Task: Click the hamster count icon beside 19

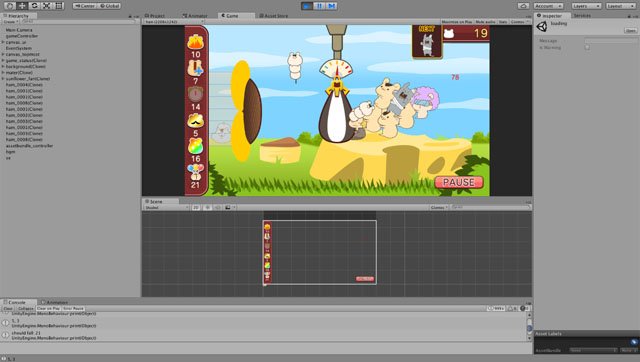Action: pos(449,33)
